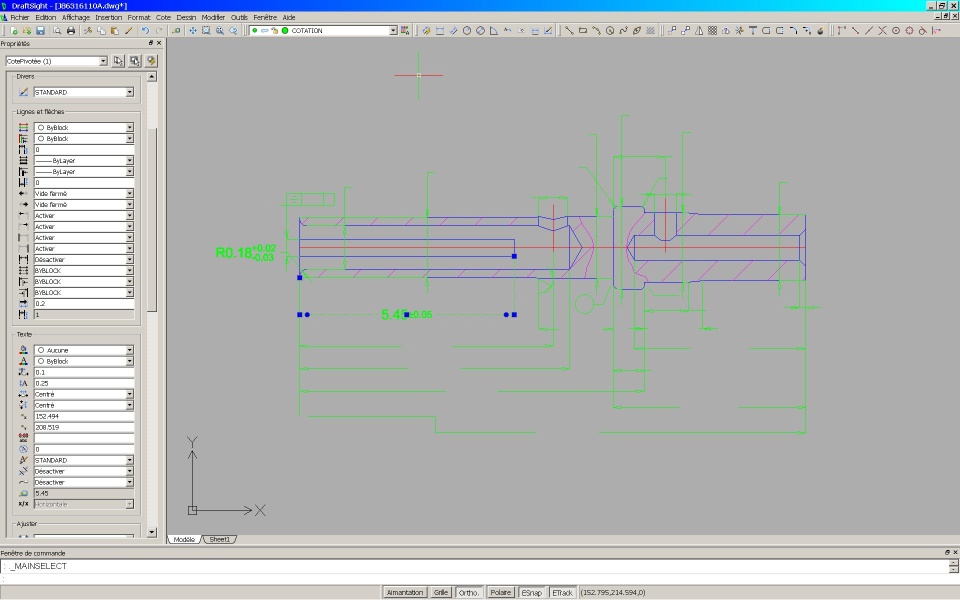This screenshot has width=960, height=600.
Task: Click the Undo arrow icon
Action: 145,30
